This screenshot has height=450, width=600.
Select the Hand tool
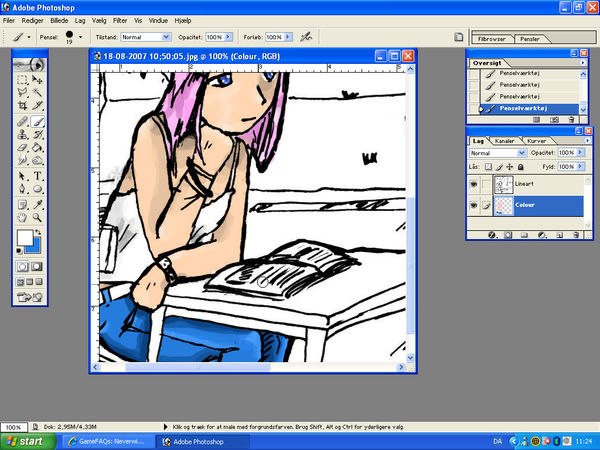pyautogui.click(x=22, y=218)
